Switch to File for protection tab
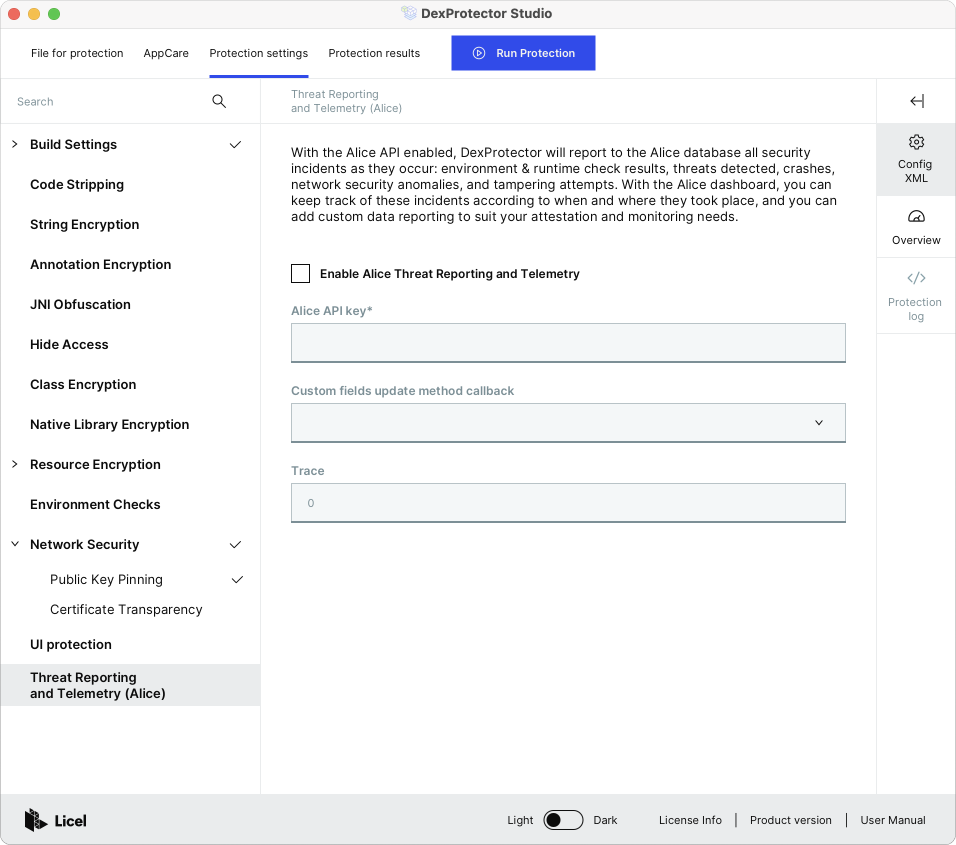Image resolution: width=956 pixels, height=845 pixels. pyautogui.click(x=77, y=53)
